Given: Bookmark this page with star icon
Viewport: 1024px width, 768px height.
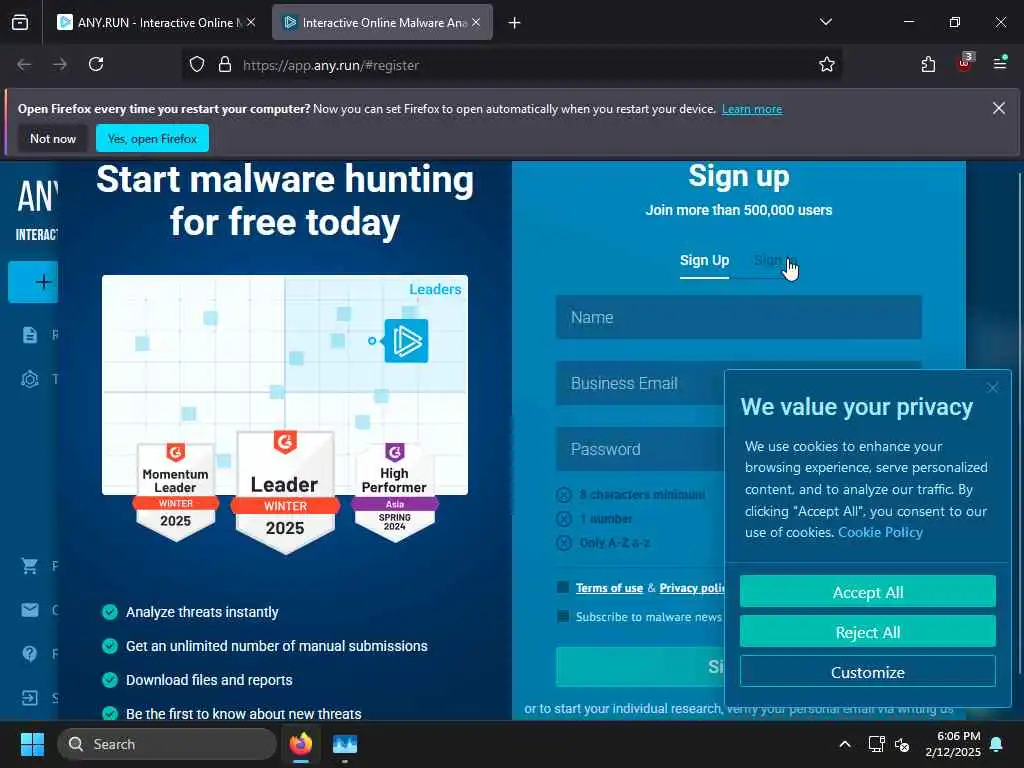Looking at the screenshot, I should 827,65.
